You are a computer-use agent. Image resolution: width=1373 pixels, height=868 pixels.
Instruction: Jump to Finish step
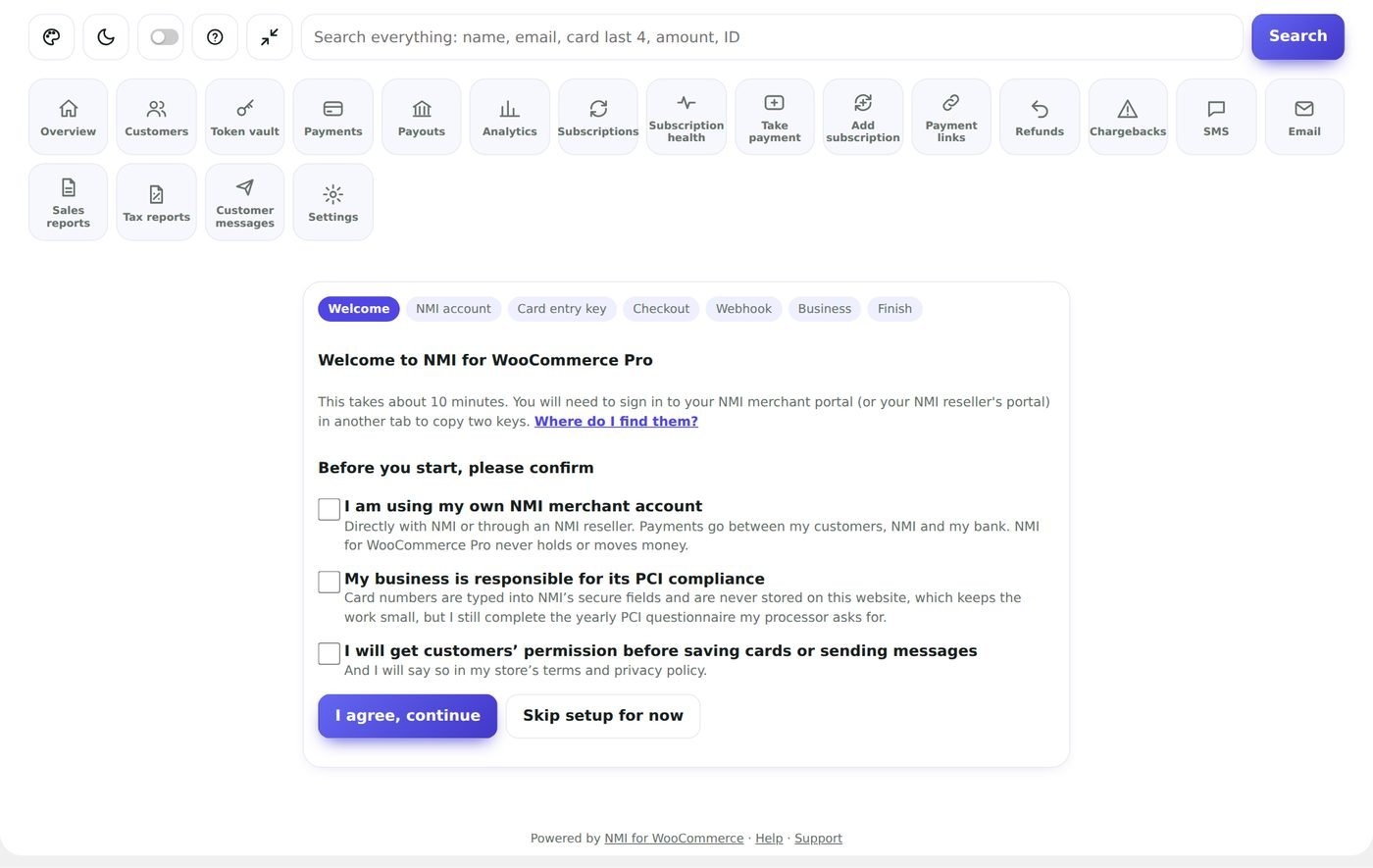894,309
